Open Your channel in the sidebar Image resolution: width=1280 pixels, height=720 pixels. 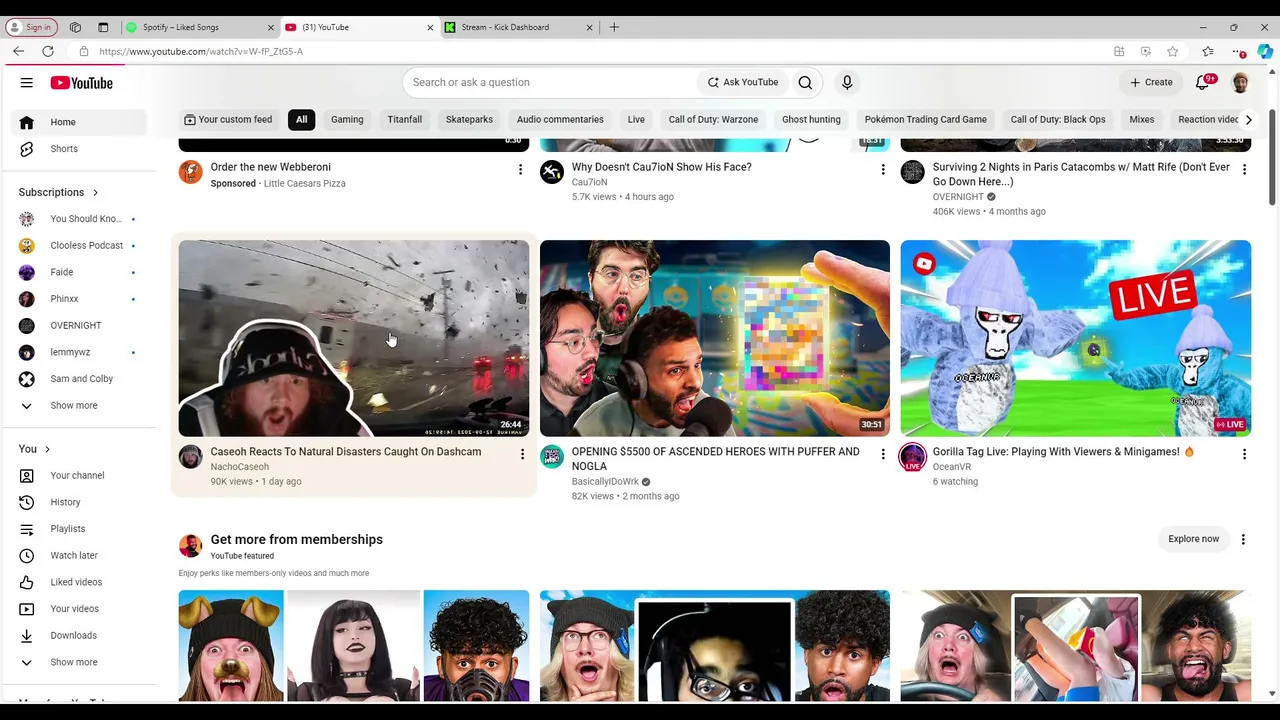(78, 476)
